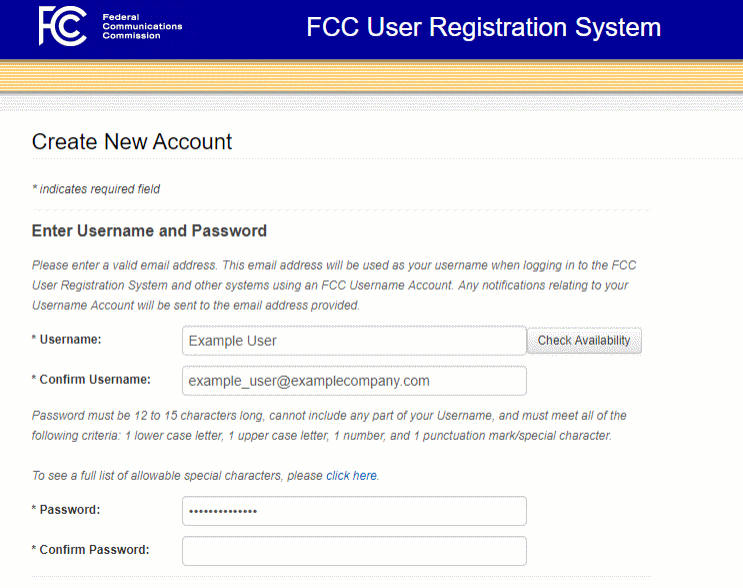The image size is (743, 588).
Task: Click the Username field label
Action: (x=70, y=340)
